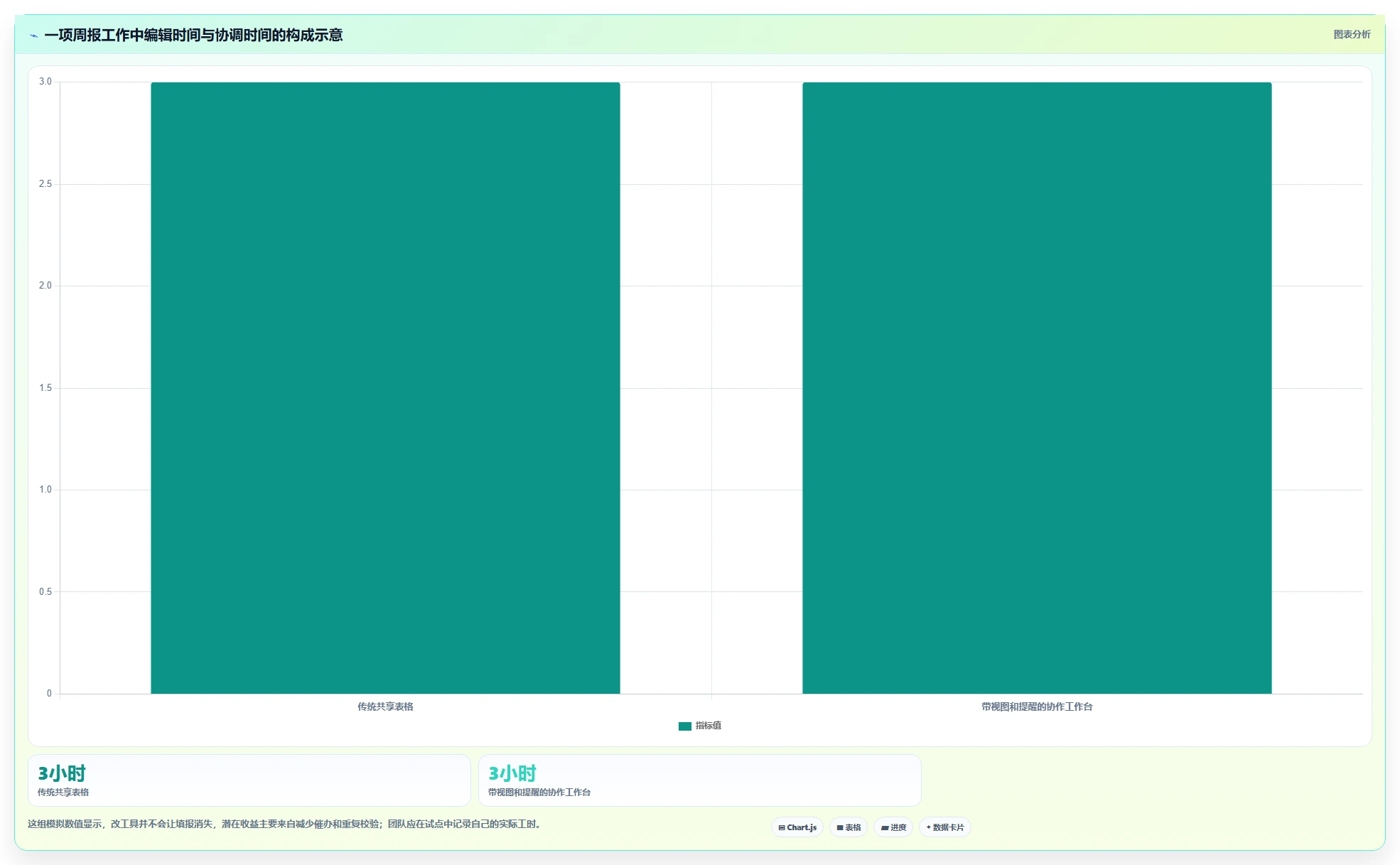Viewport: 1400px width, 865px height.
Task: Click the 图表分析 label in header
Action: click(x=1352, y=34)
